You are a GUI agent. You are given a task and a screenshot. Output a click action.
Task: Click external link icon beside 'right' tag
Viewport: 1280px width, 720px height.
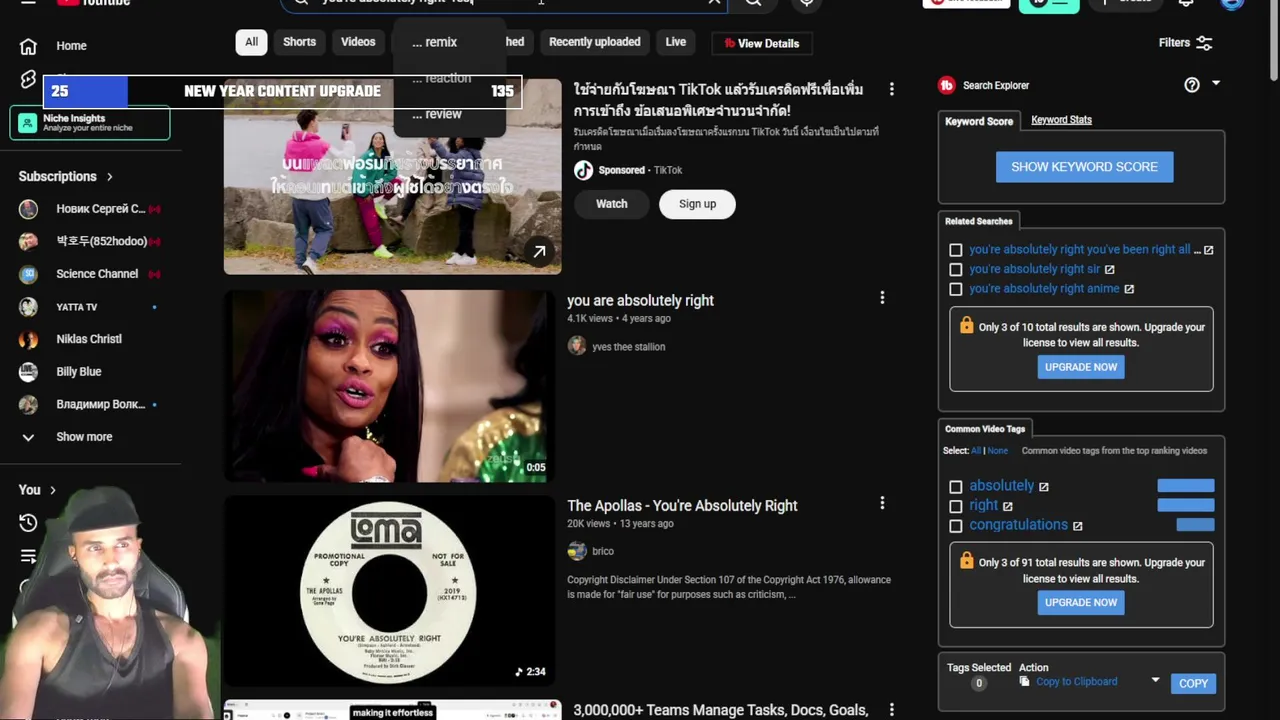point(1008,506)
